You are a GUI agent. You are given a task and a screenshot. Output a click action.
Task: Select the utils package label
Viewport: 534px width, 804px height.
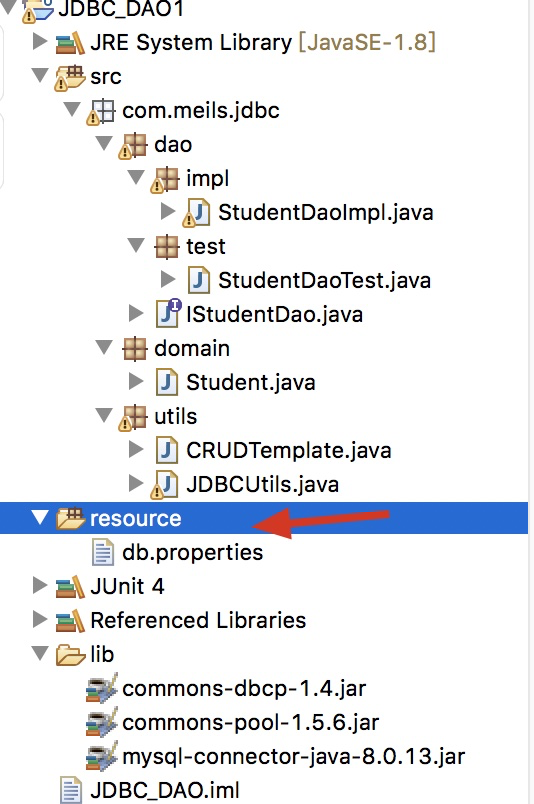pos(175,417)
